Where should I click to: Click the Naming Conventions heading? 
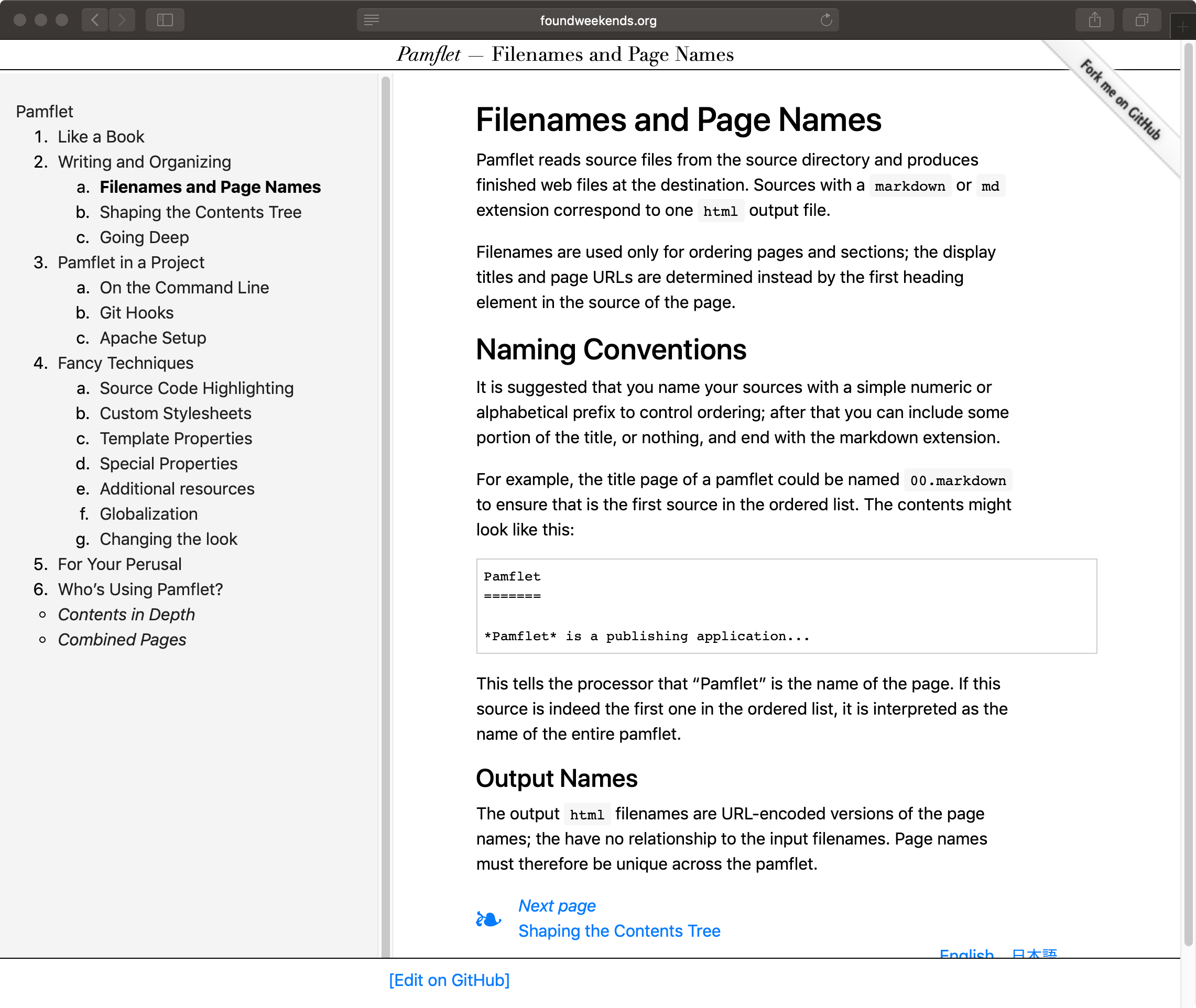(x=611, y=349)
